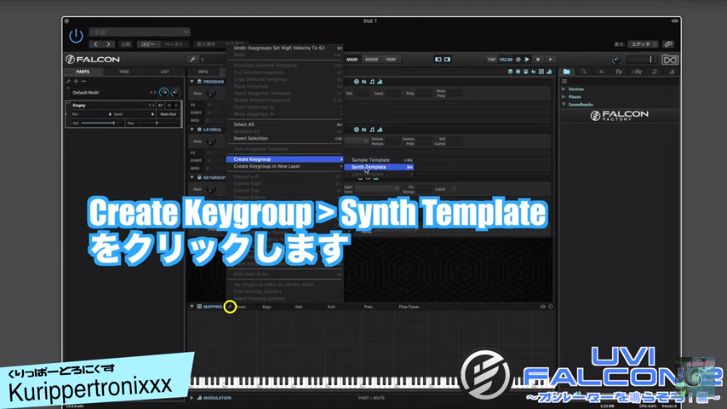Turn the Layer Gain knob

[x=211, y=141]
